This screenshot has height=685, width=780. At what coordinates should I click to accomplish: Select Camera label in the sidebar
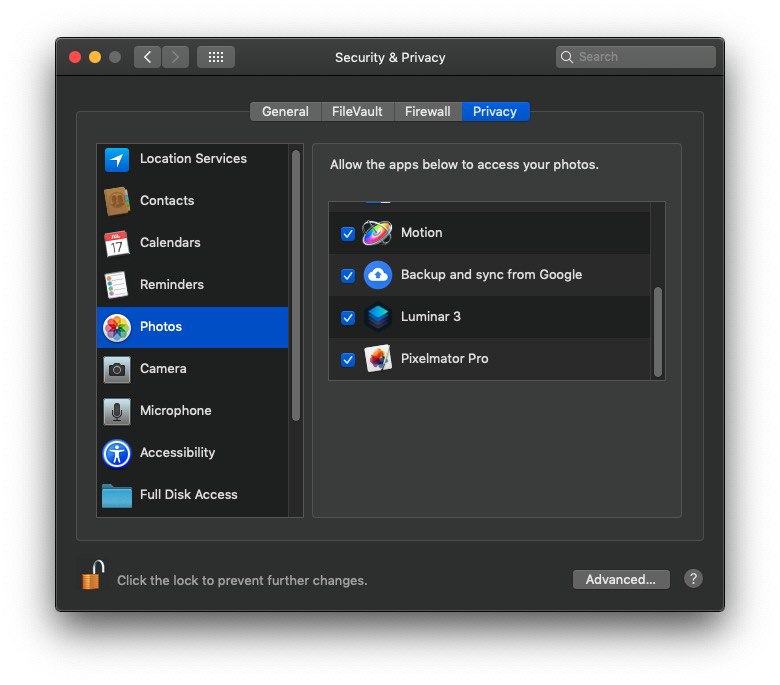point(163,369)
